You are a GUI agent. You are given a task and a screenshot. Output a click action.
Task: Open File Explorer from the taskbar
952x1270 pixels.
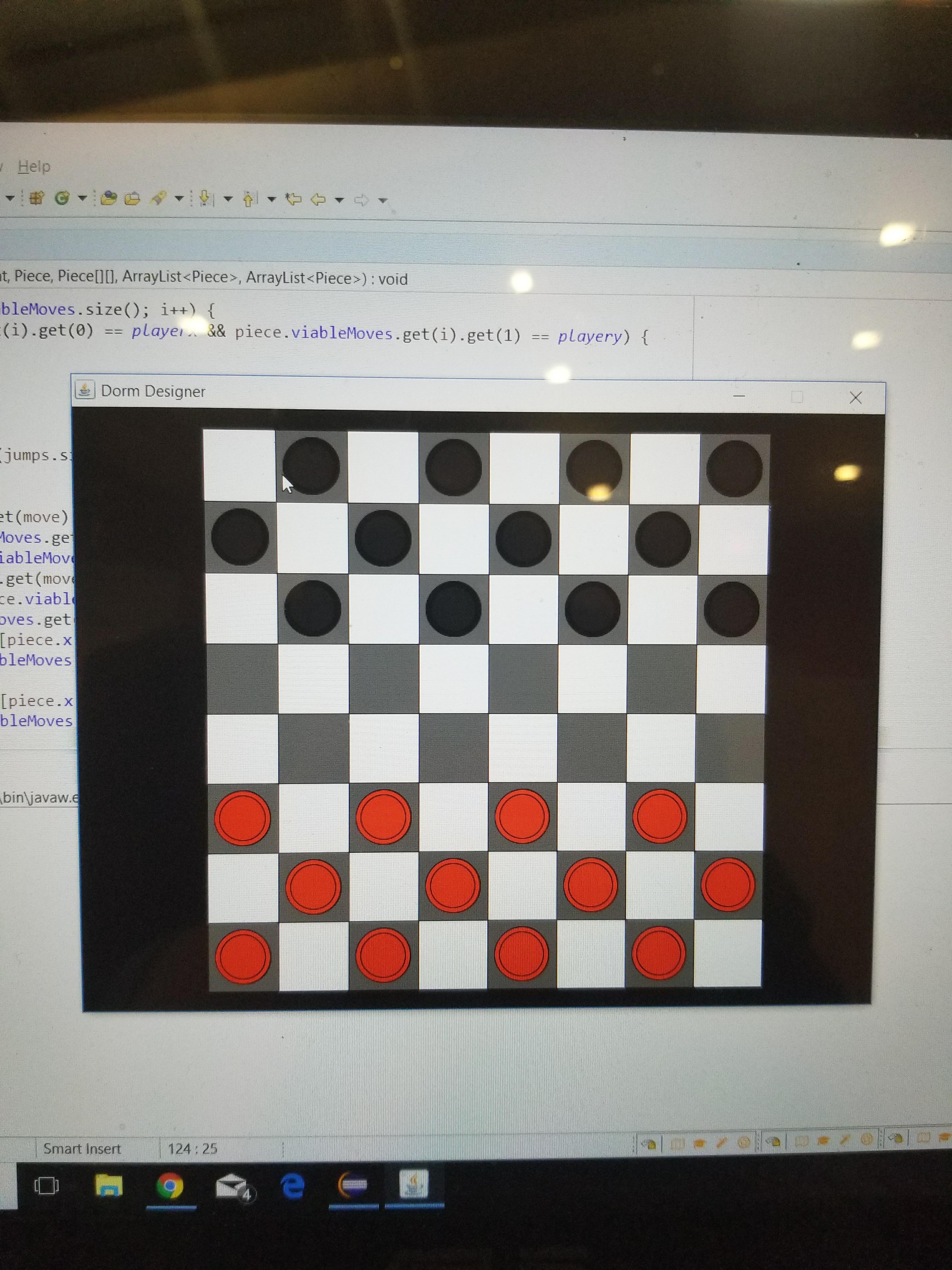[x=109, y=1186]
